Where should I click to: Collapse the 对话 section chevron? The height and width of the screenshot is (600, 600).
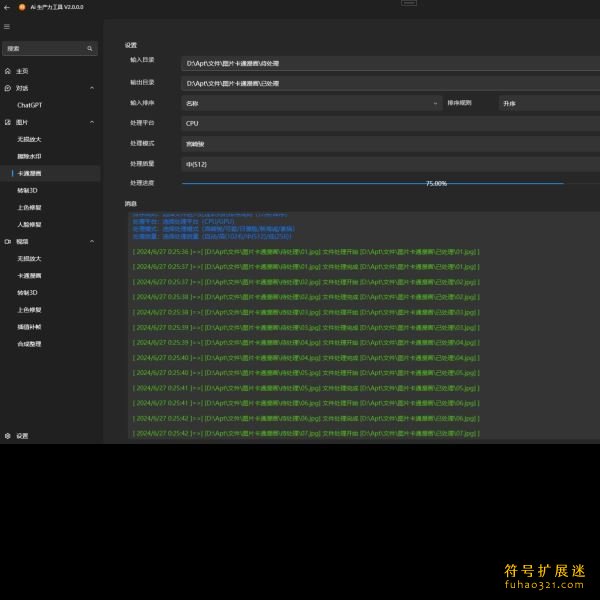92,88
